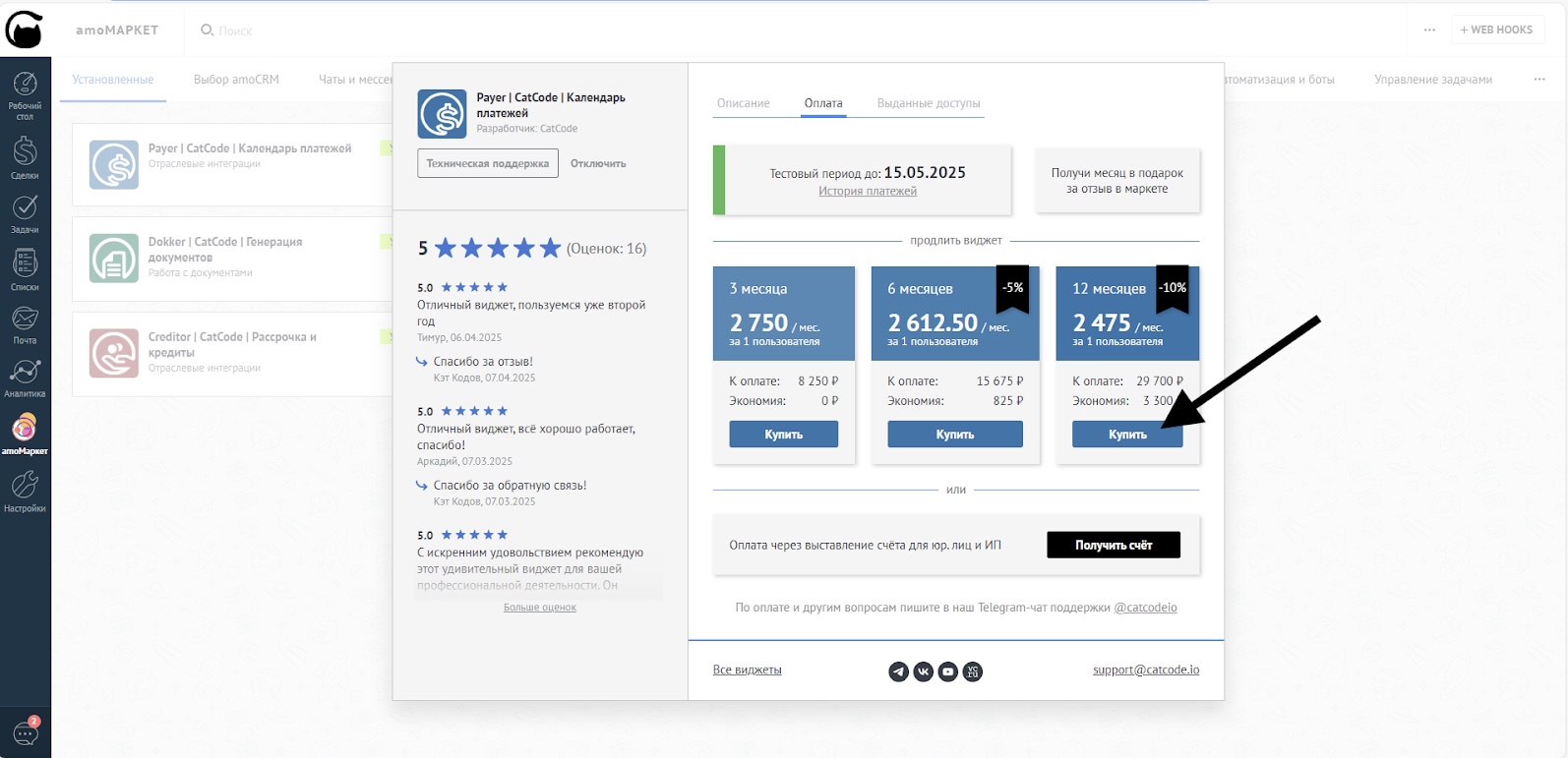Open the Dokker Генерация документов card icon

point(114,258)
